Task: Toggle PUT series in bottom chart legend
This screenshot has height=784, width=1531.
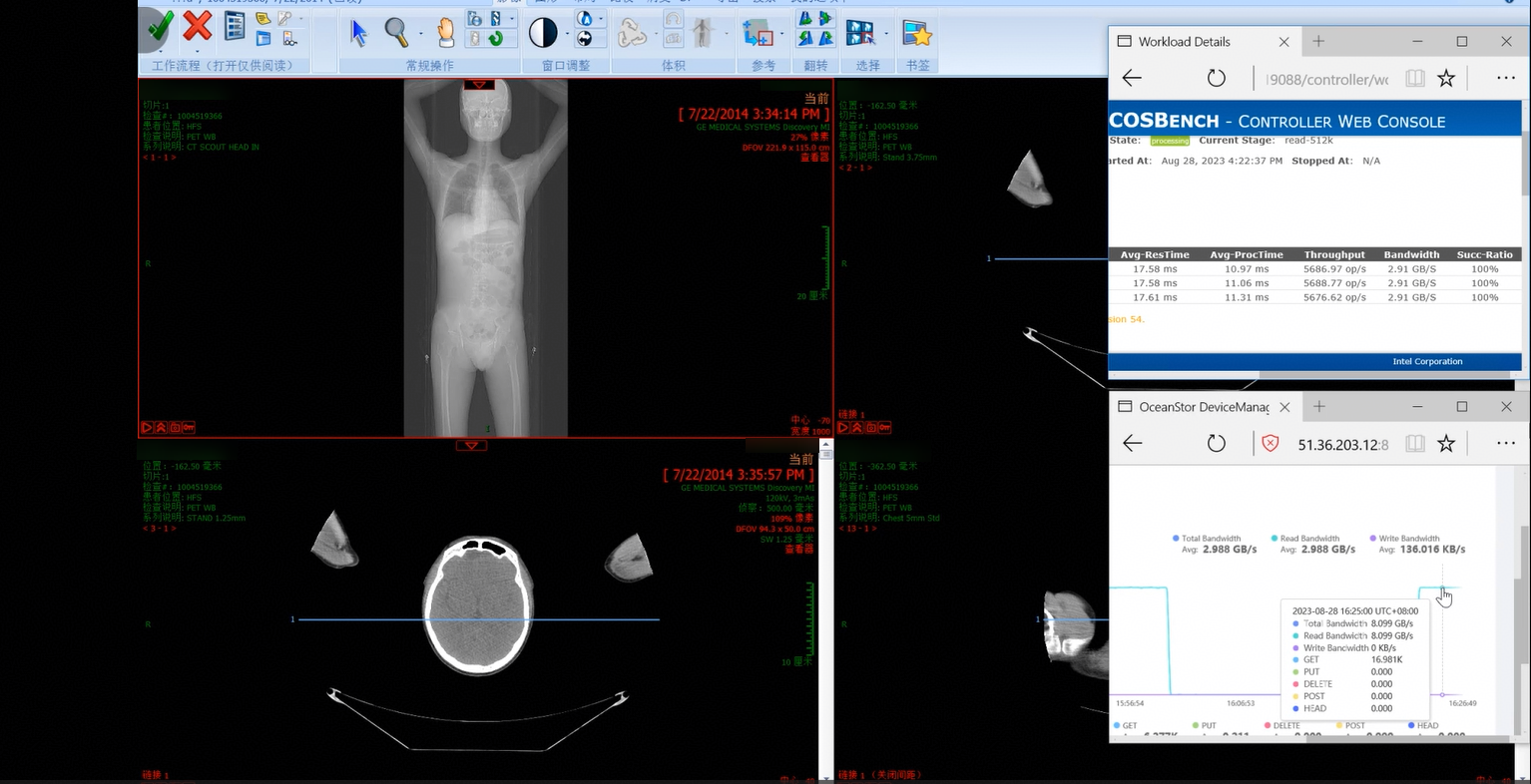Action: [x=1204, y=725]
